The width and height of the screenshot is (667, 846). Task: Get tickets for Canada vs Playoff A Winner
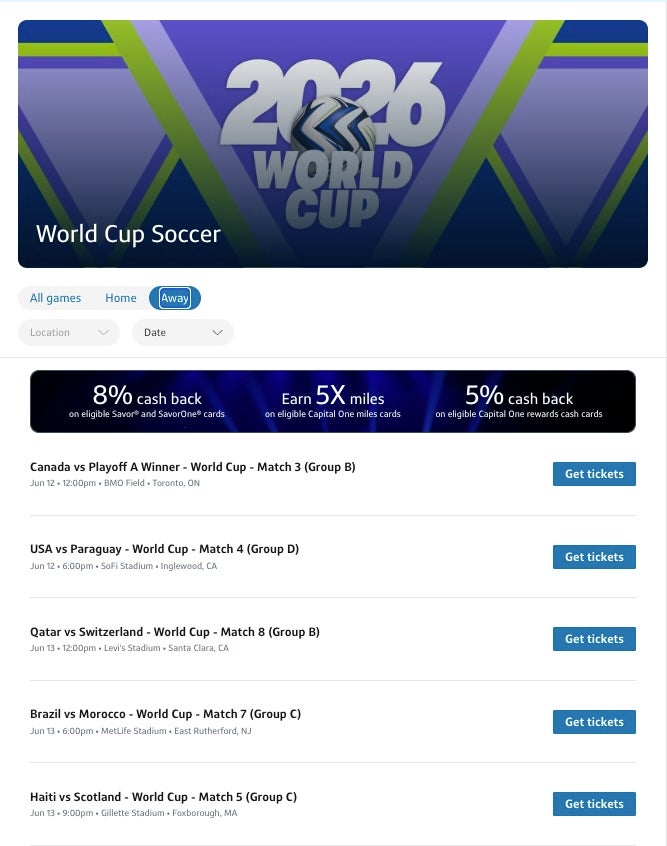(594, 474)
